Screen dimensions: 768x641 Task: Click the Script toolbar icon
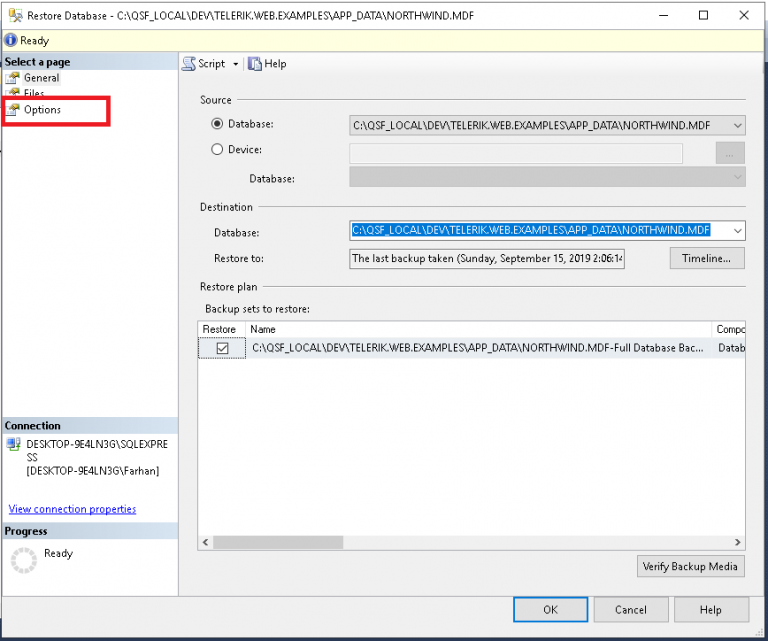coord(189,64)
